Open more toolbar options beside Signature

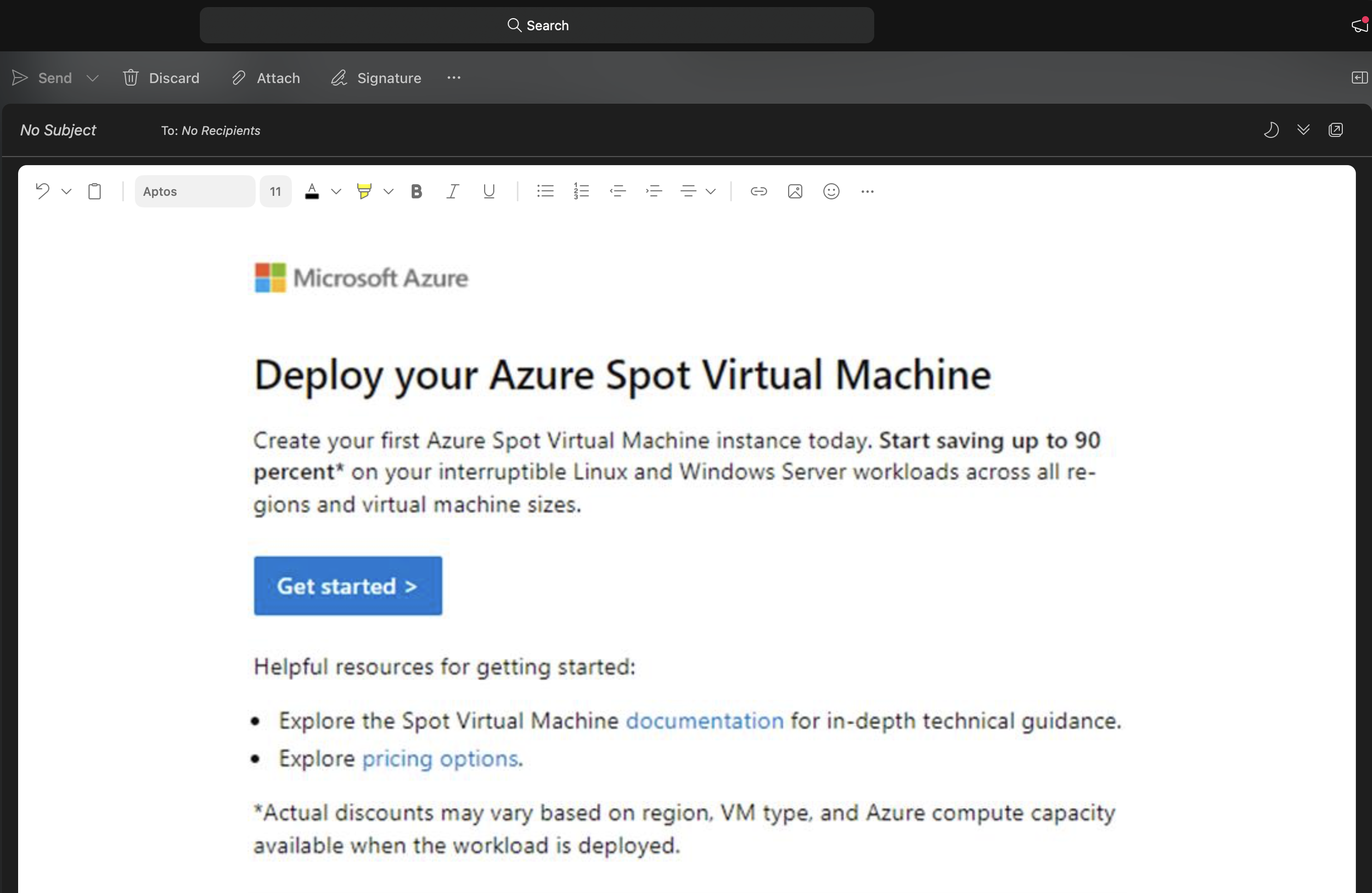pos(454,78)
